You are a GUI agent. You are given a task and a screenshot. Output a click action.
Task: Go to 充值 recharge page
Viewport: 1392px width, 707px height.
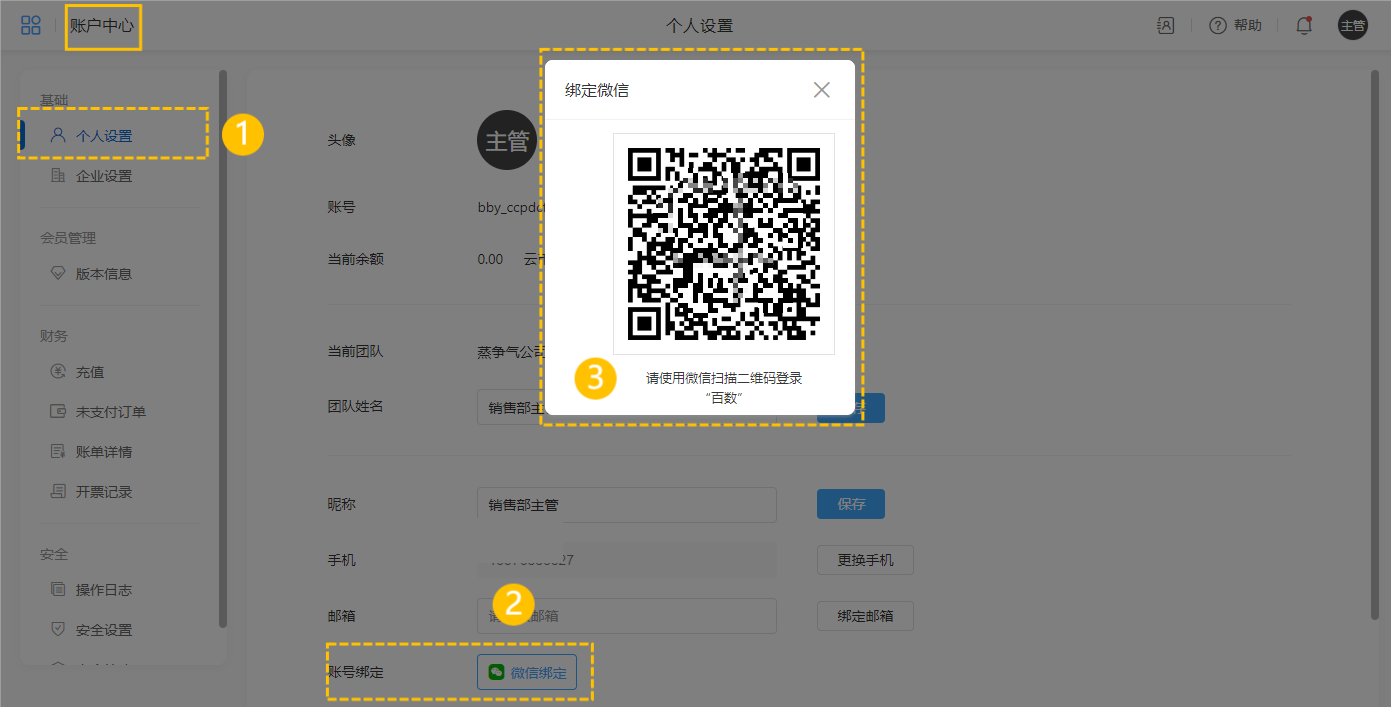(x=90, y=372)
